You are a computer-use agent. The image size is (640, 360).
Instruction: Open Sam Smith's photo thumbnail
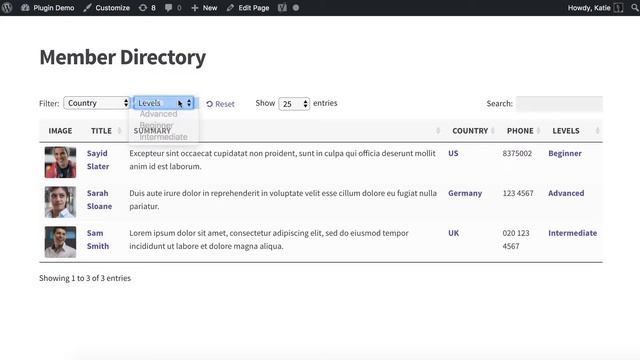[60, 242]
